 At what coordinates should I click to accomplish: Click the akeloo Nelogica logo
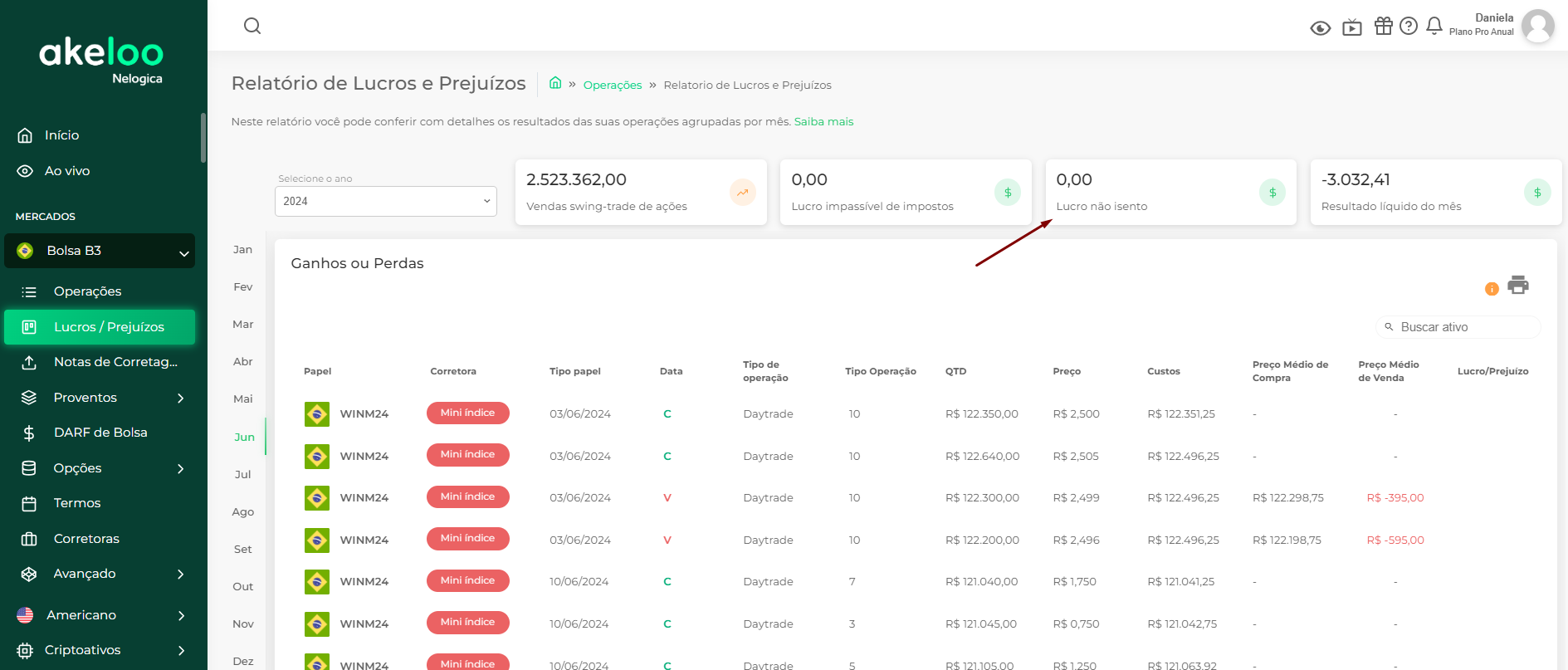[101, 60]
